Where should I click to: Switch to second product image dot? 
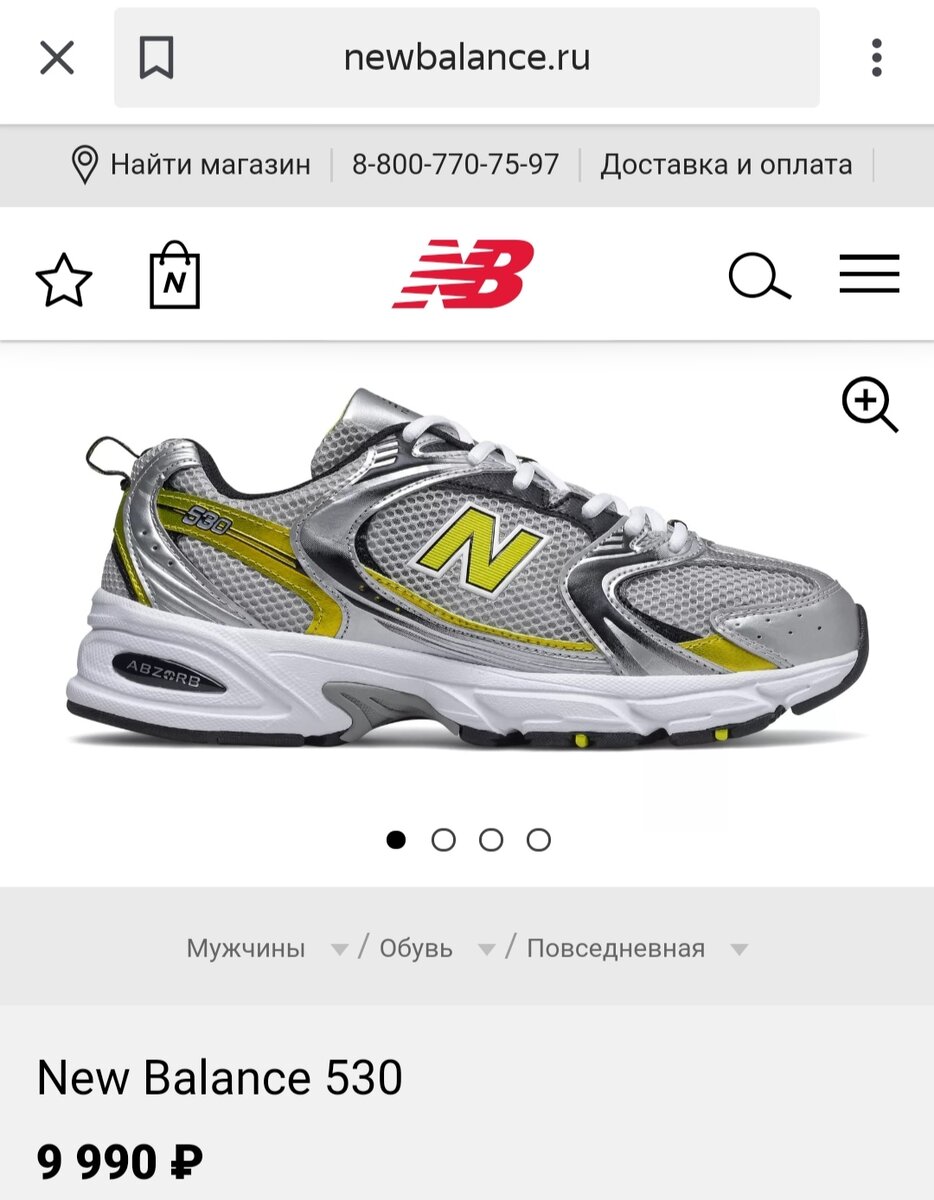click(443, 840)
